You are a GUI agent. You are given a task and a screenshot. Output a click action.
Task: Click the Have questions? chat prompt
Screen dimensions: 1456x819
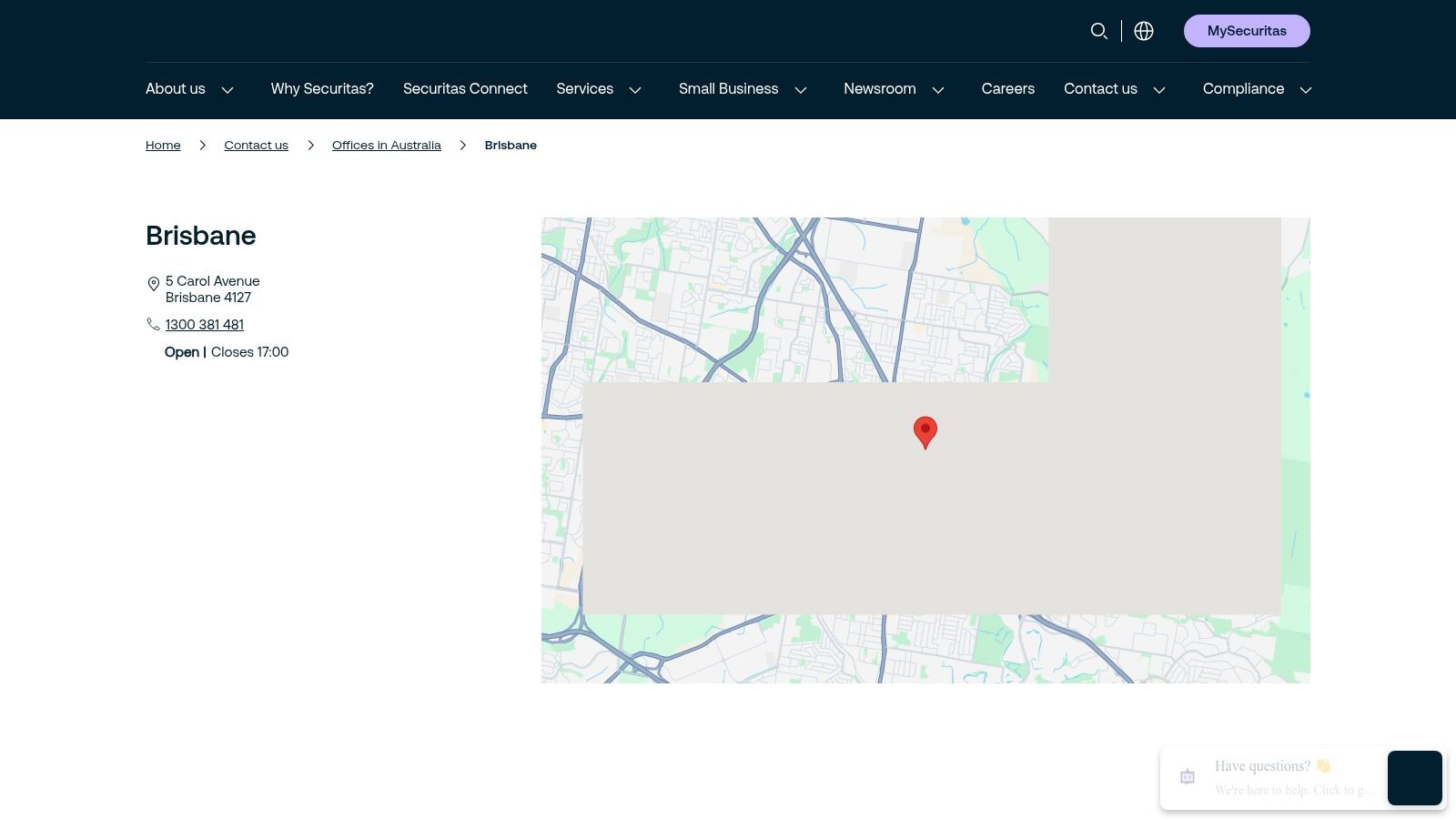[1273, 766]
